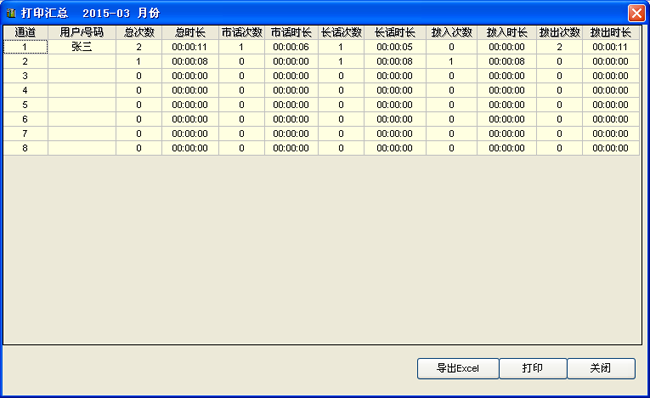Click the 长话次数 column header

pyautogui.click(x=341, y=32)
